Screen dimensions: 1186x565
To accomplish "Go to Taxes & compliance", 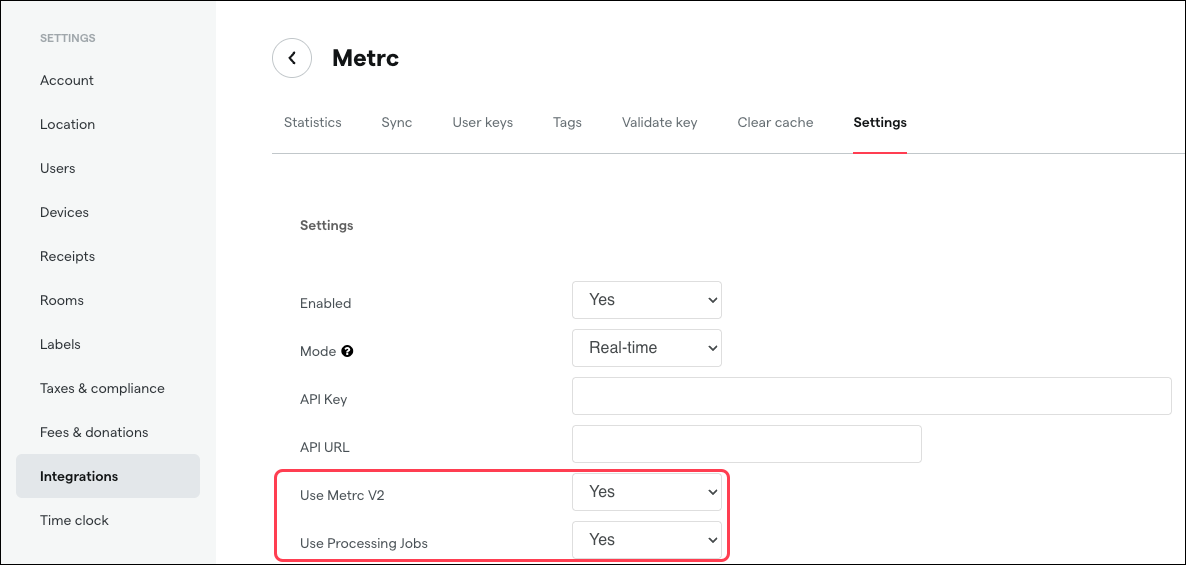I will (102, 388).
